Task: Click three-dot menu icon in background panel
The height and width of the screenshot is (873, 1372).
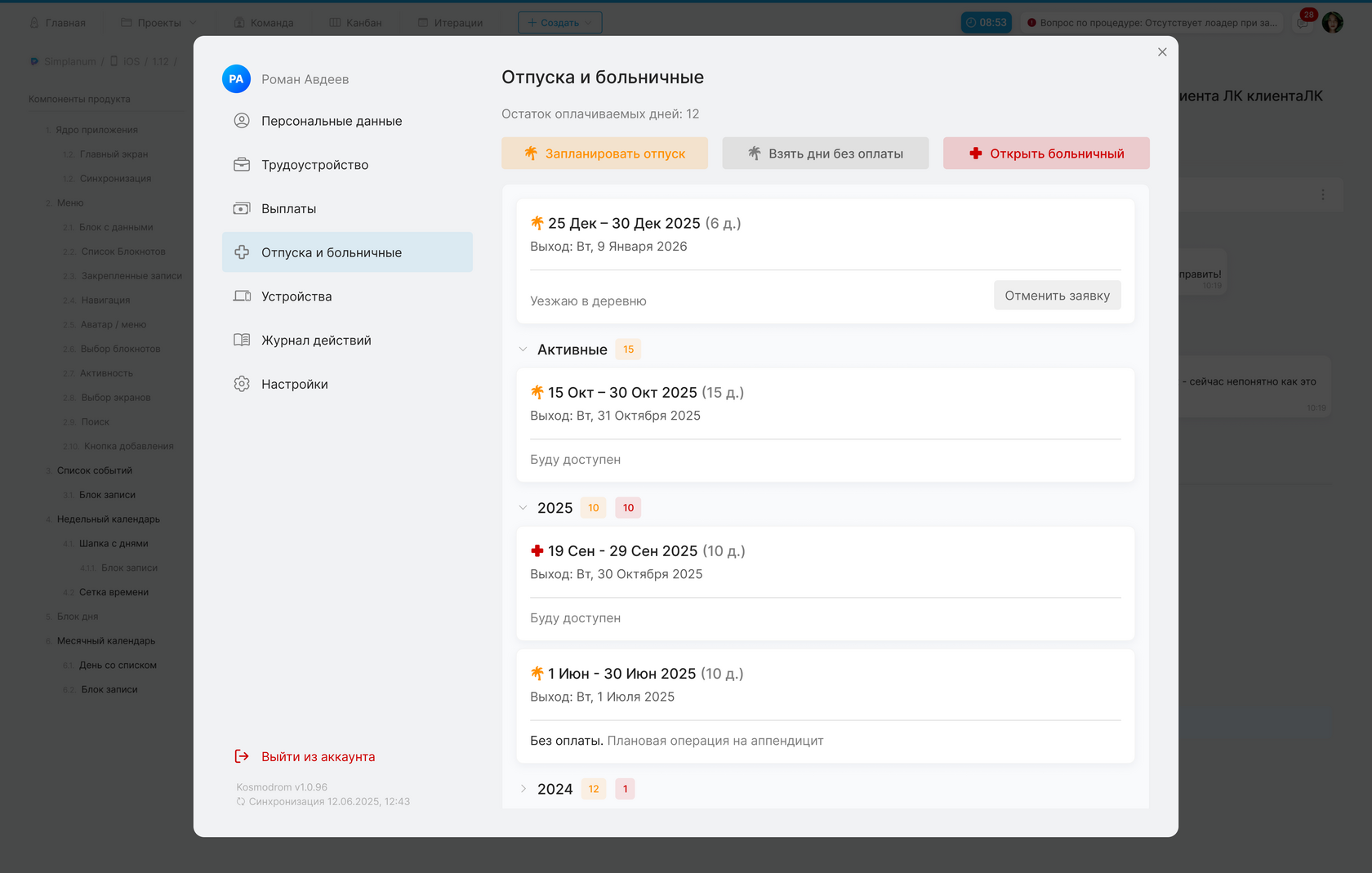Action: 1323,195
